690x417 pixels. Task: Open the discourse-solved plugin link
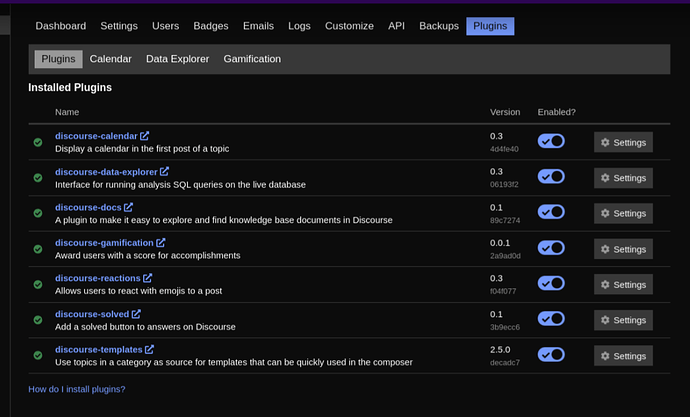92,314
